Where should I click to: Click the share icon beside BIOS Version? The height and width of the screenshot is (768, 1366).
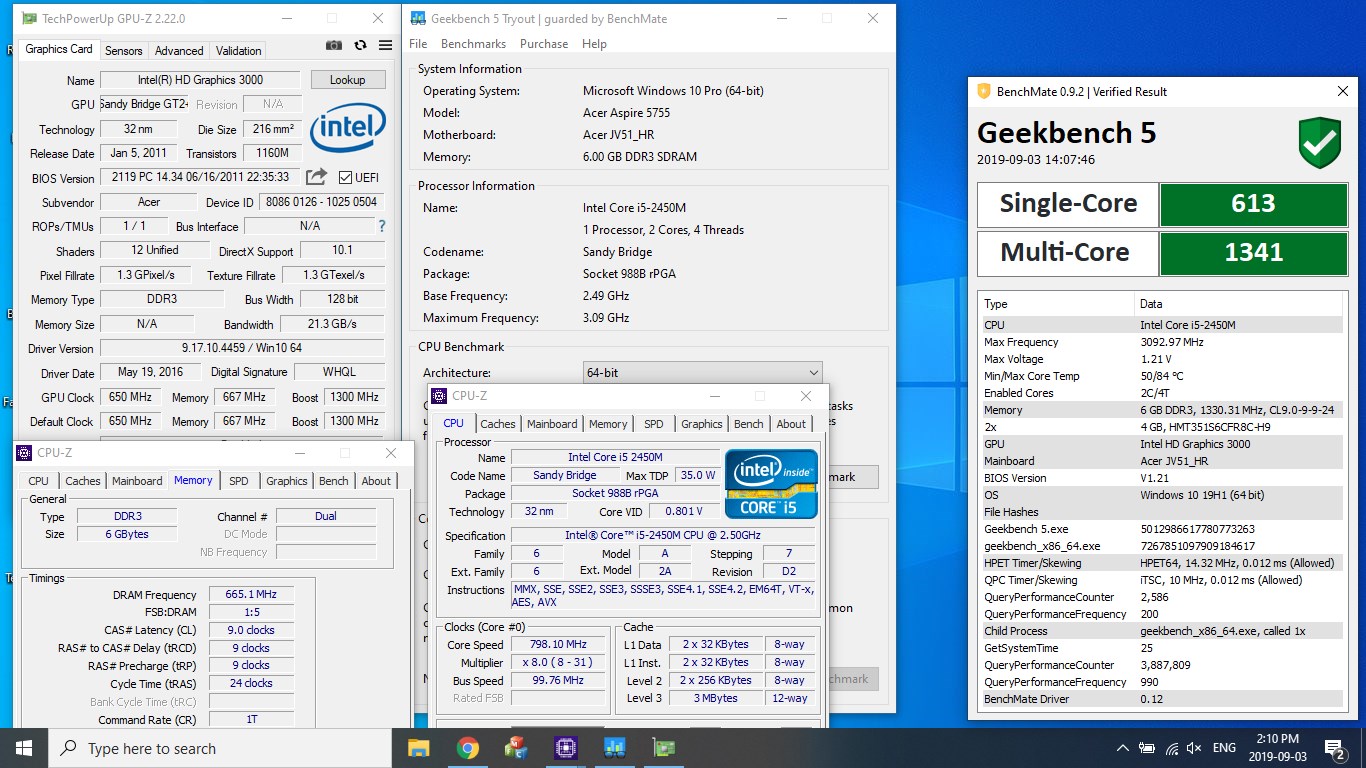(316, 177)
